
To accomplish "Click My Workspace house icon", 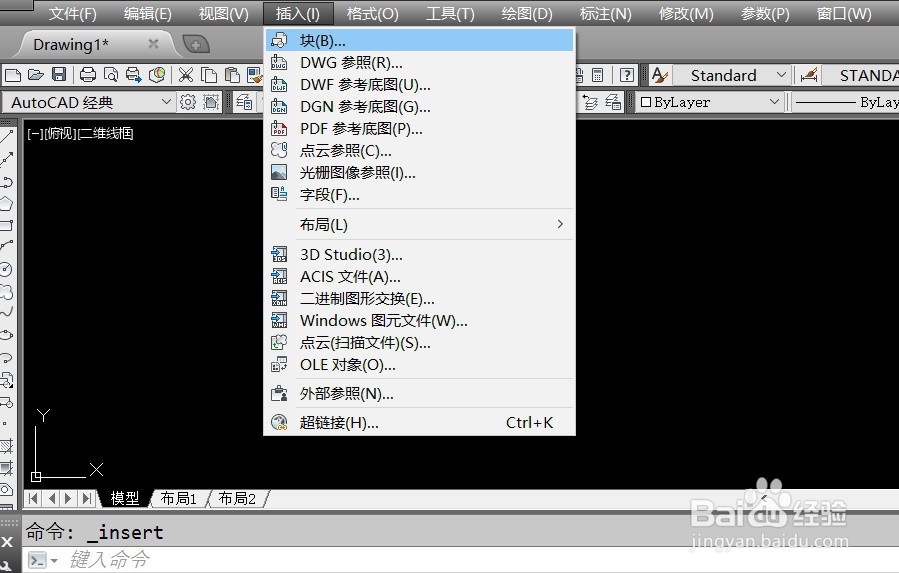I will coord(211,102).
